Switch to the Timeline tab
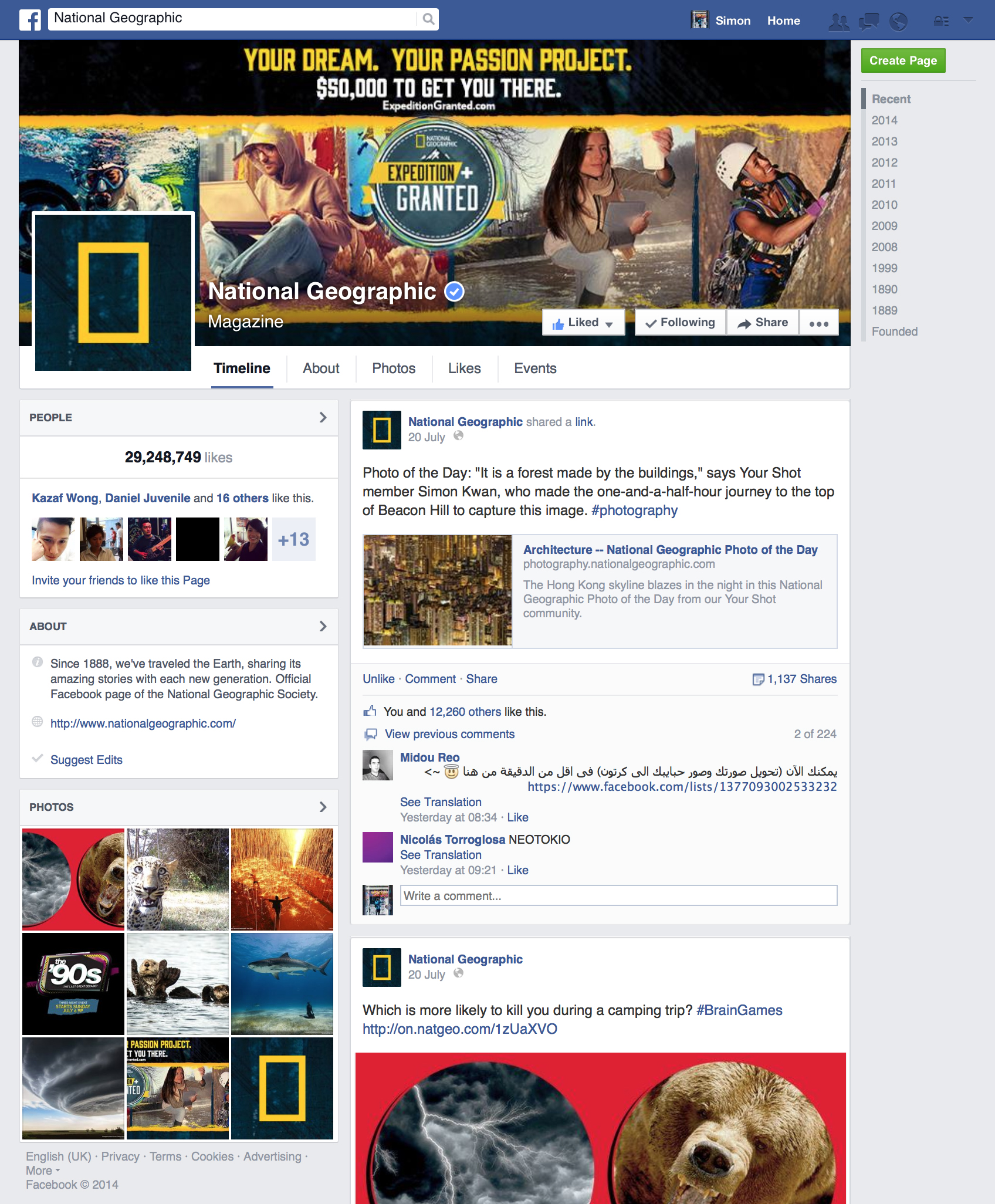Viewport: 995px width, 1204px height. 242,368
